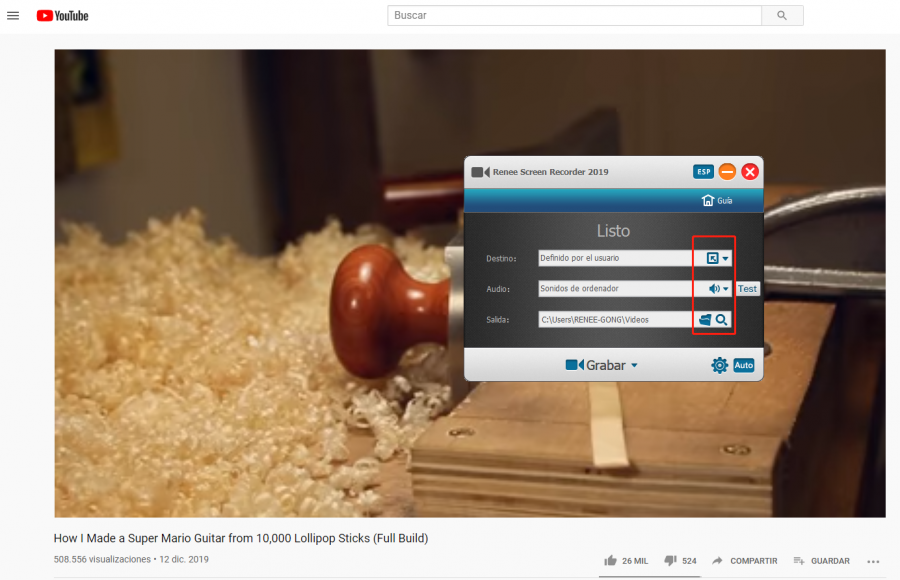Save the video via GUARDAR

tap(821, 560)
